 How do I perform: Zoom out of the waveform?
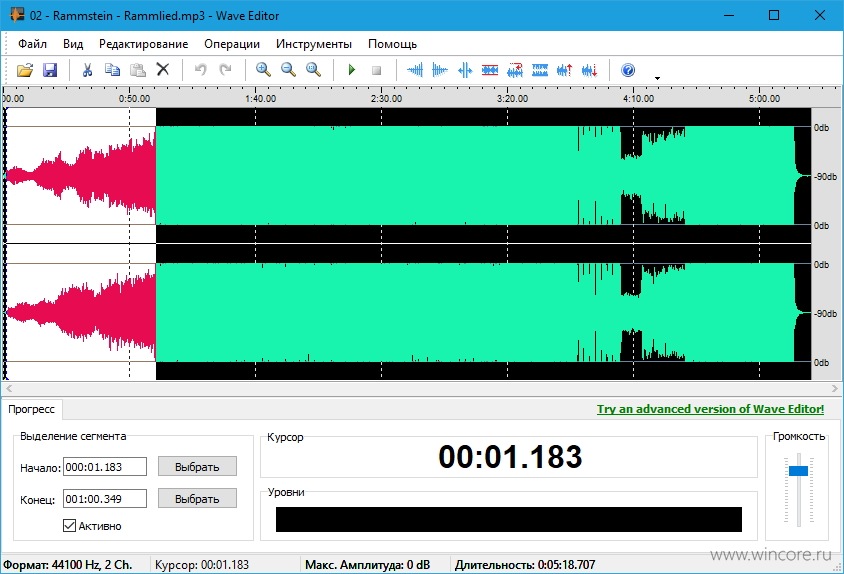289,69
